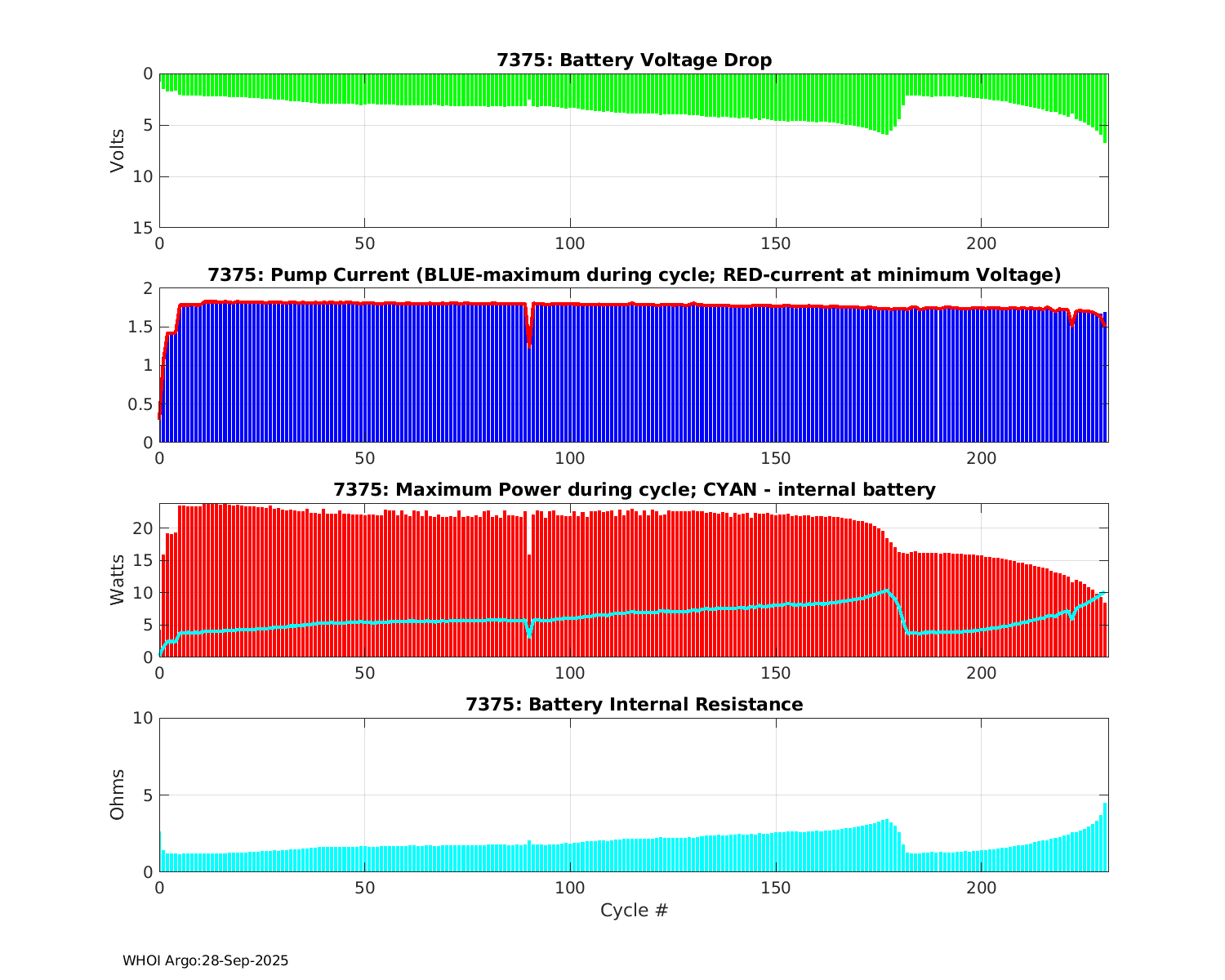Click the Maximum Power during cycle title
The height and width of the screenshot is (980, 1225).
634,490
